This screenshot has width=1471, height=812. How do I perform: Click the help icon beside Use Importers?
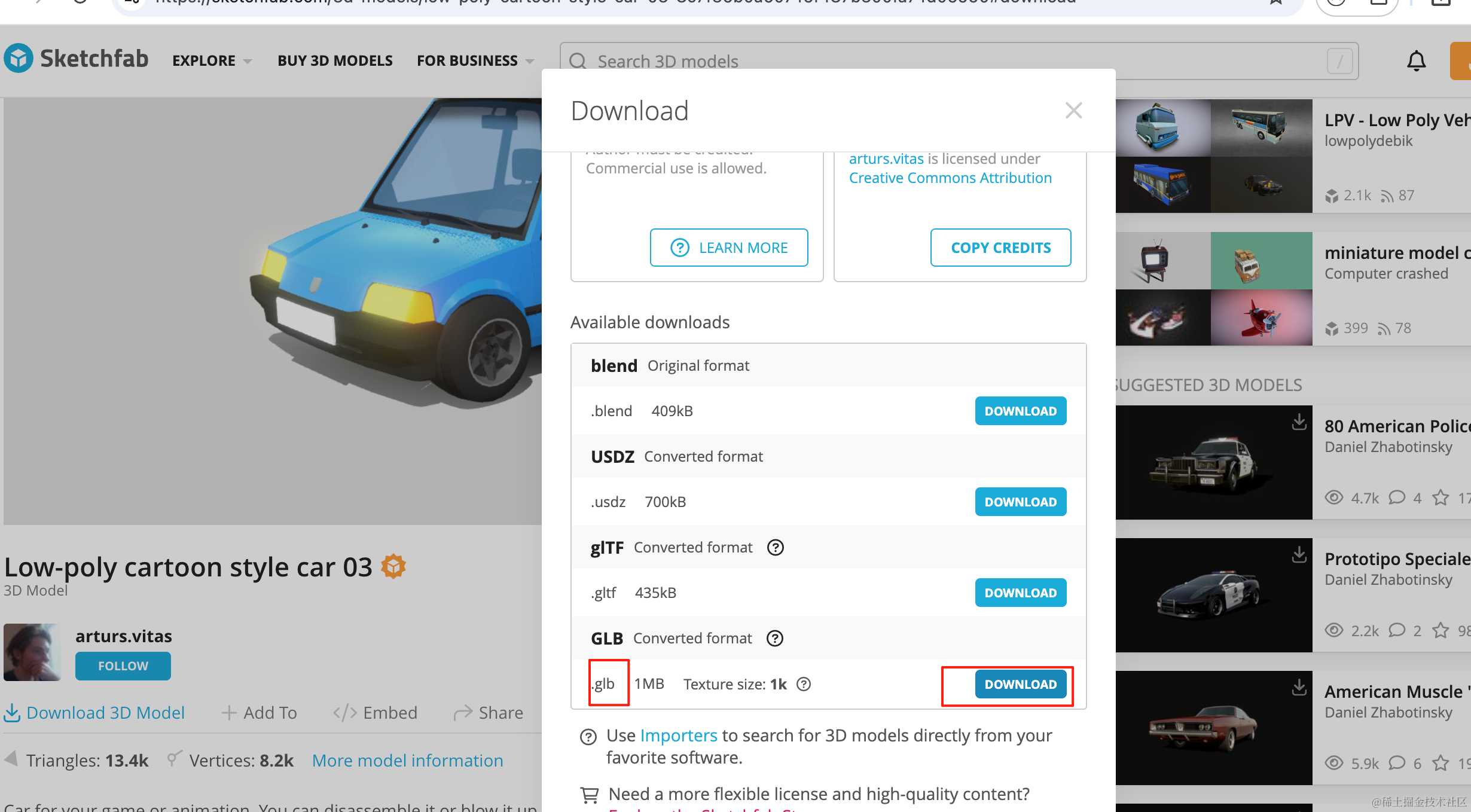tap(588, 737)
